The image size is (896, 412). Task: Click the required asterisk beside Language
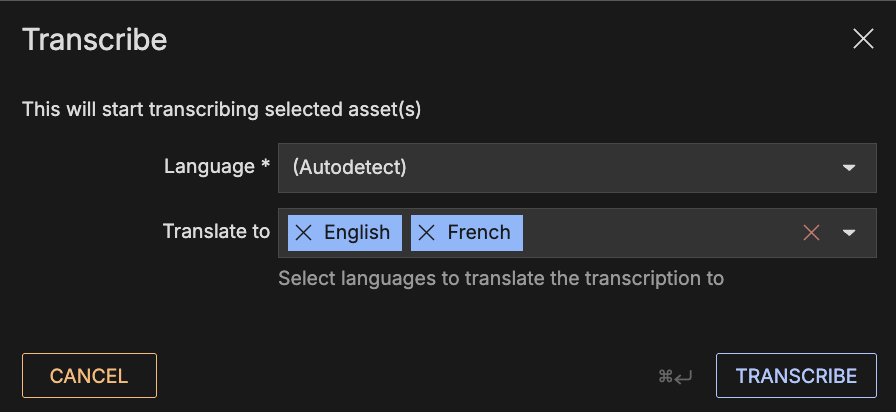click(265, 165)
